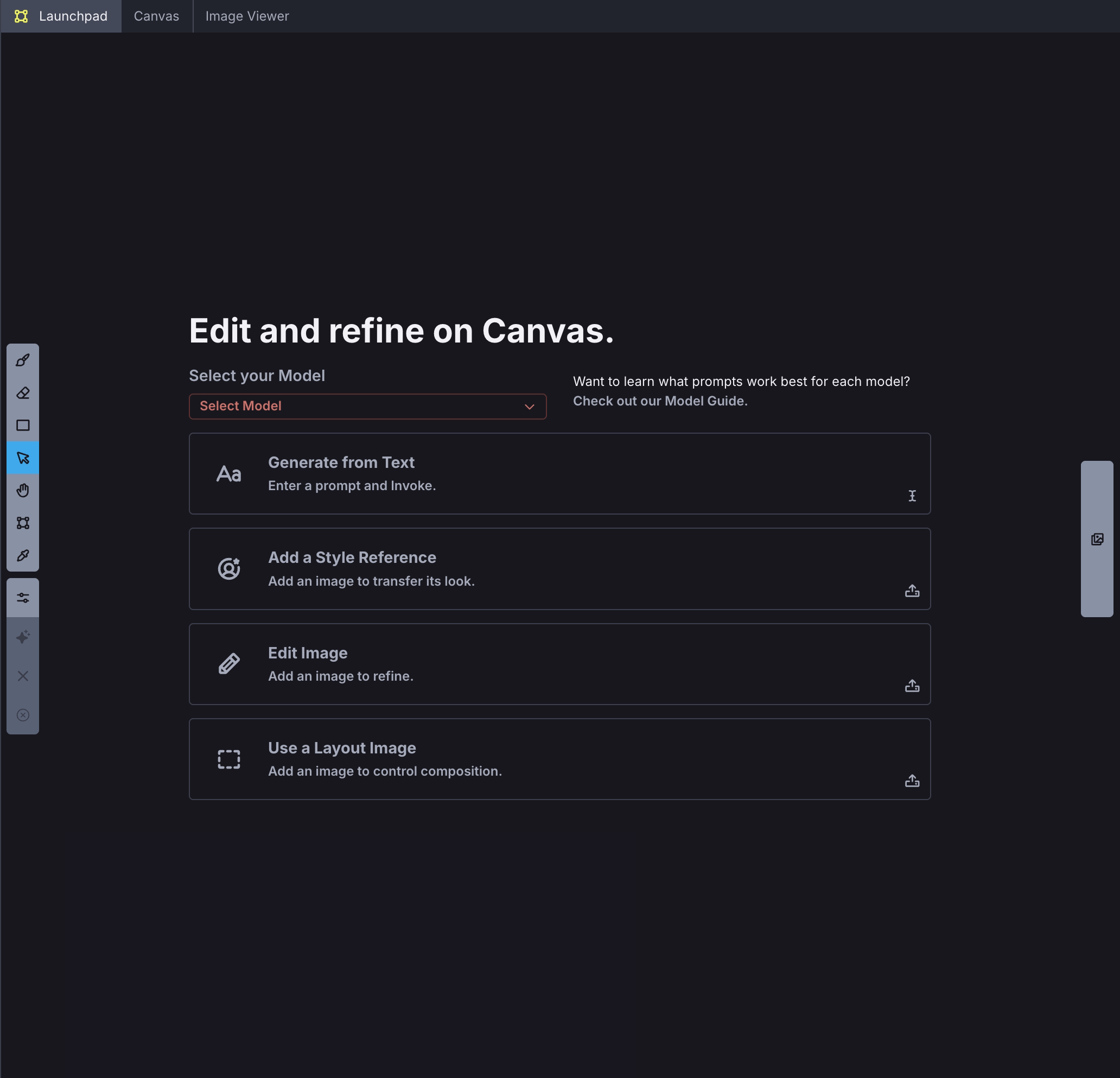1120x1078 pixels.
Task: Open the Model Guide link
Action: [660, 401]
